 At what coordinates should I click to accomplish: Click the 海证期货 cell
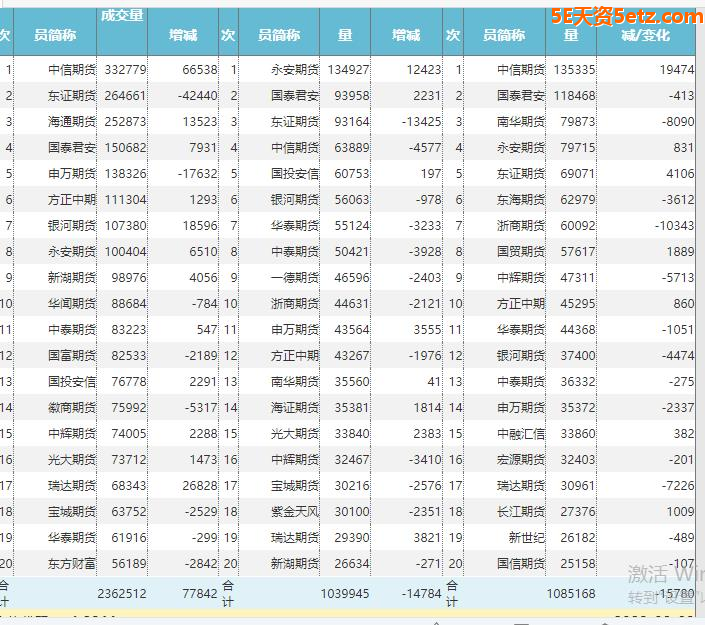point(295,408)
